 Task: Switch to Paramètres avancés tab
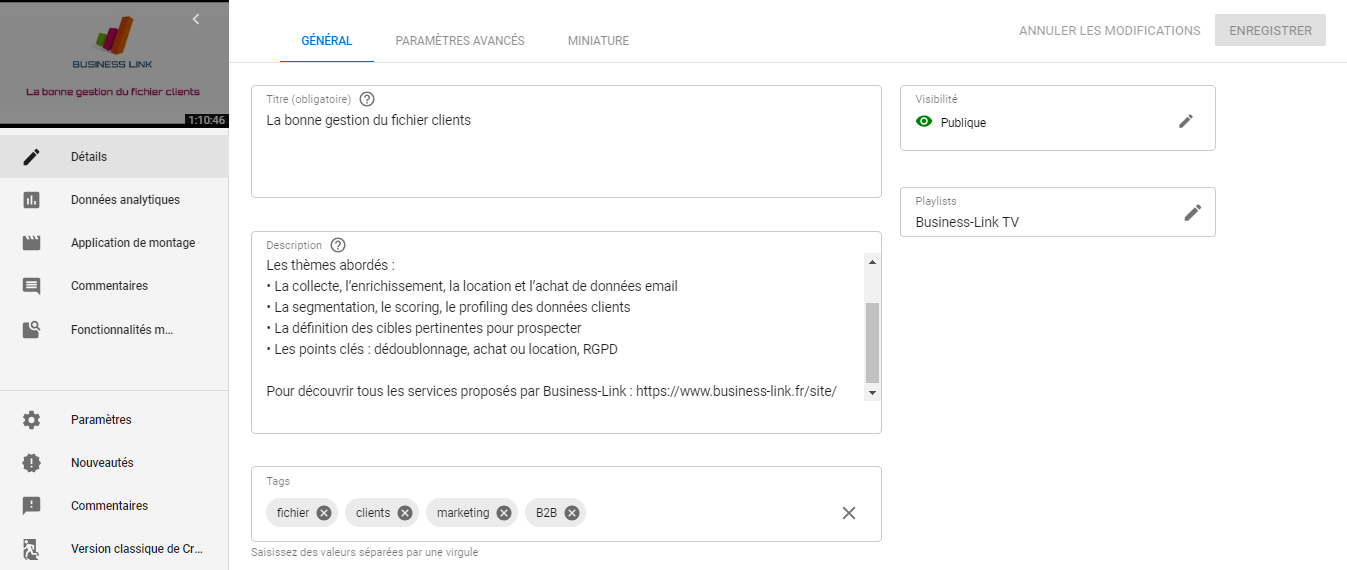click(460, 41)
